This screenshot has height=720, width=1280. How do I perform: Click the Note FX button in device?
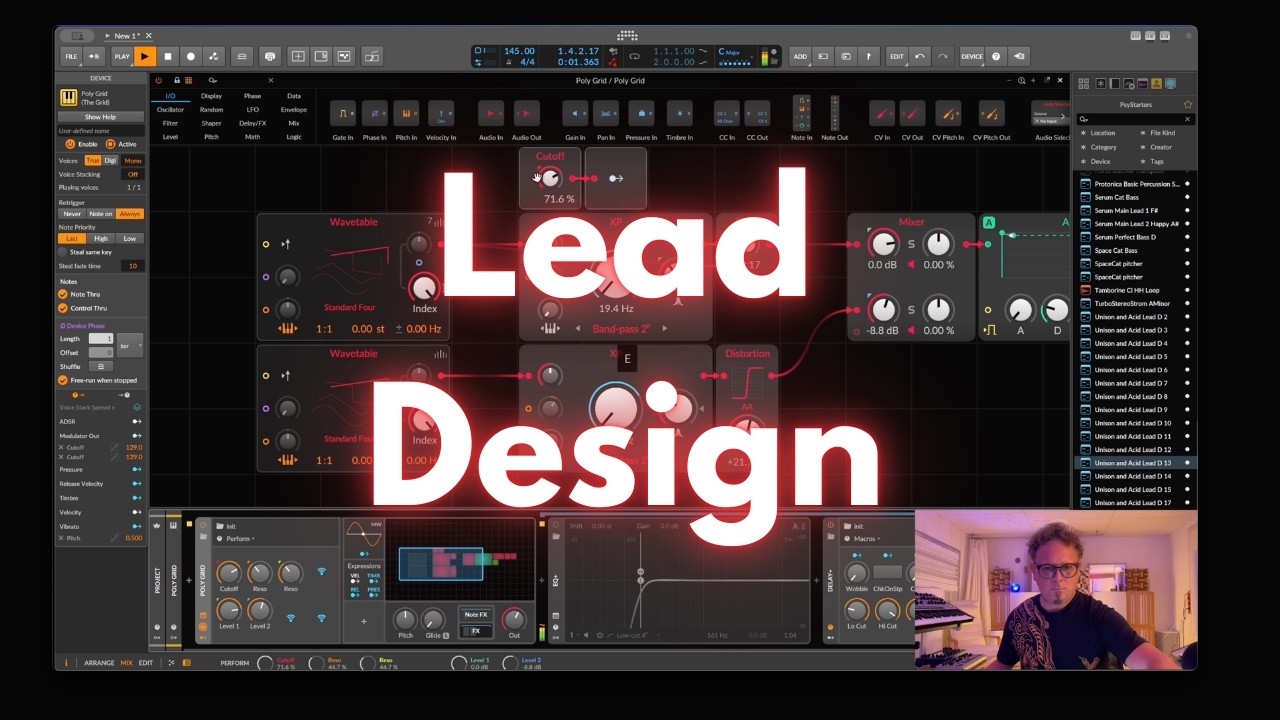476,615
